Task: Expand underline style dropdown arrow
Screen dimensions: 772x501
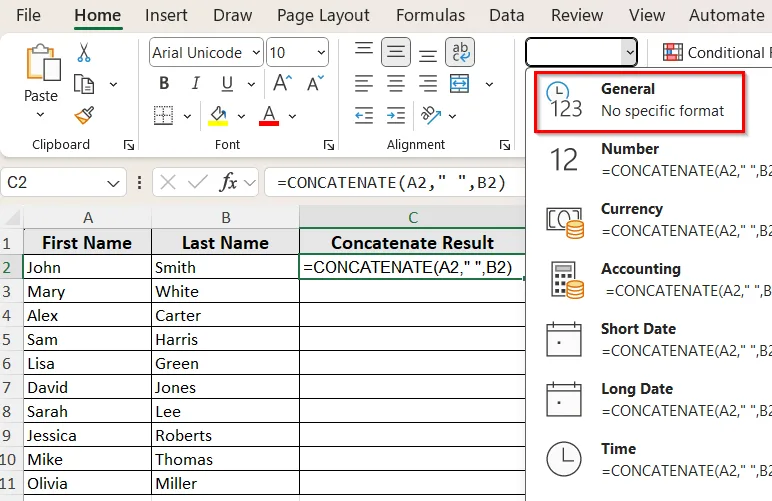Action: coord(251,85)
